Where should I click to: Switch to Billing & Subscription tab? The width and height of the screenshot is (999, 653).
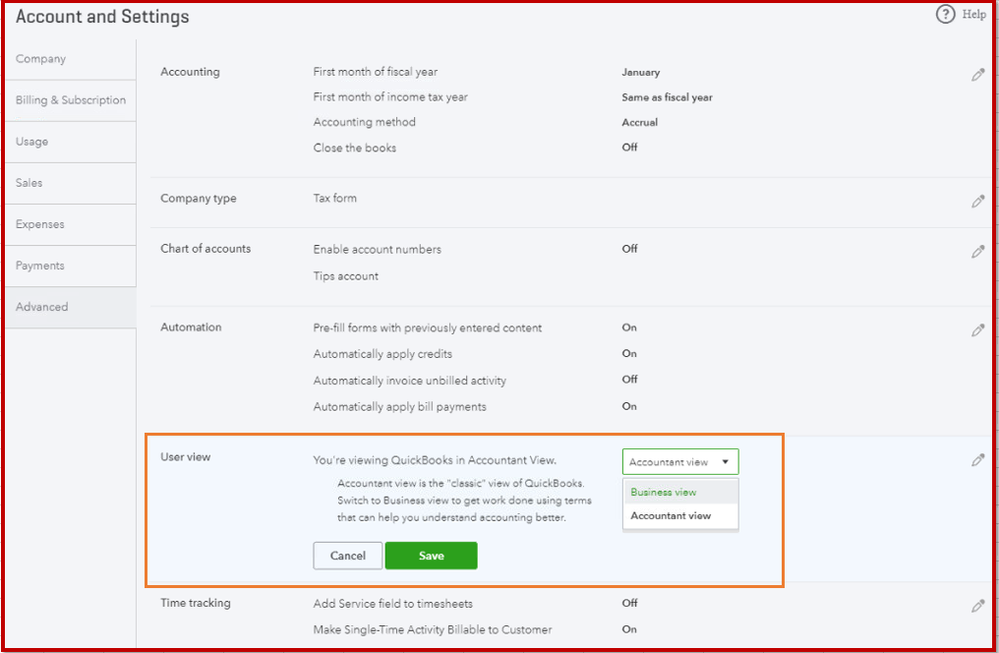(x=71, y=100)
